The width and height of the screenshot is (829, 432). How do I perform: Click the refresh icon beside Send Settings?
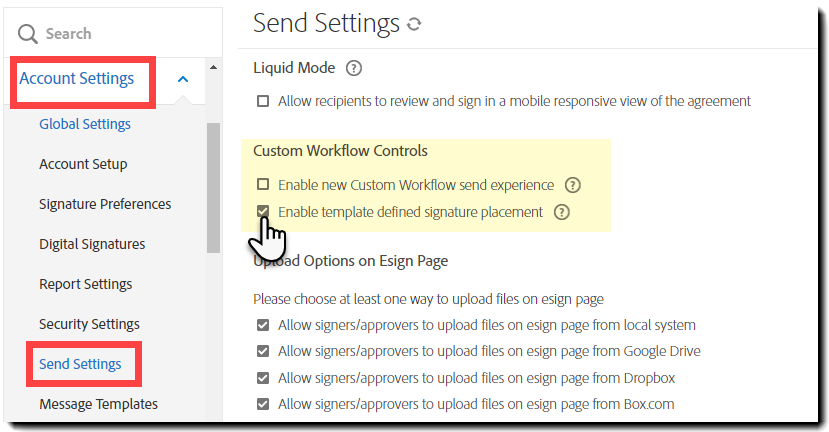click(x=414, y=24)
